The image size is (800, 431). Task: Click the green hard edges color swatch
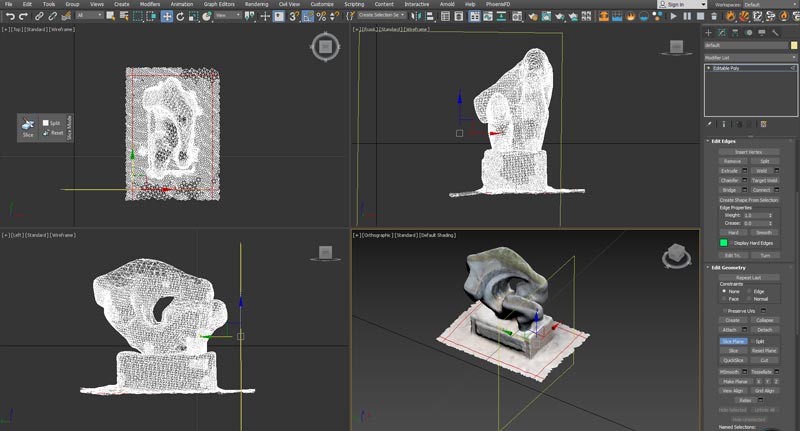(724, 243)
